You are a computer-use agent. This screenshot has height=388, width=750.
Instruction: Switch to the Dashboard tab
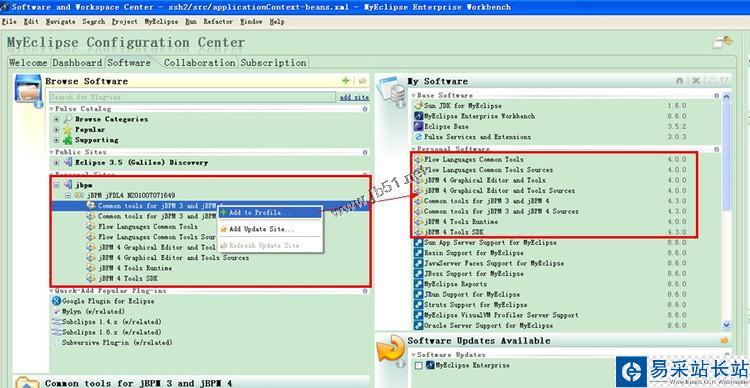77,63
